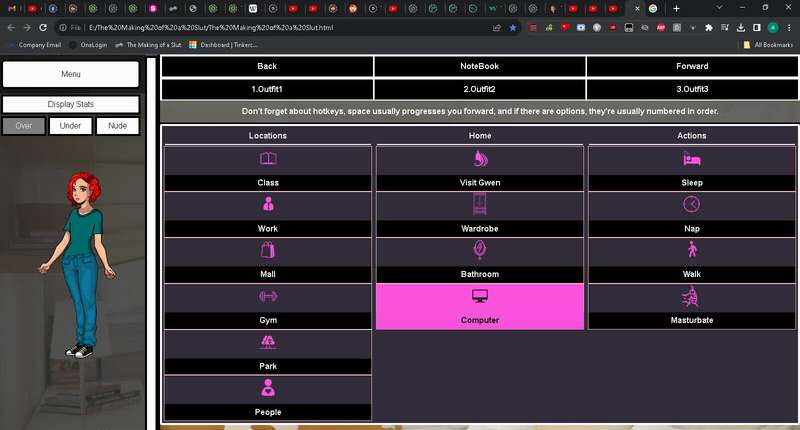Expand the tab search chevron
This screenshot has height=430, width=800.
[x=719, y=8]
